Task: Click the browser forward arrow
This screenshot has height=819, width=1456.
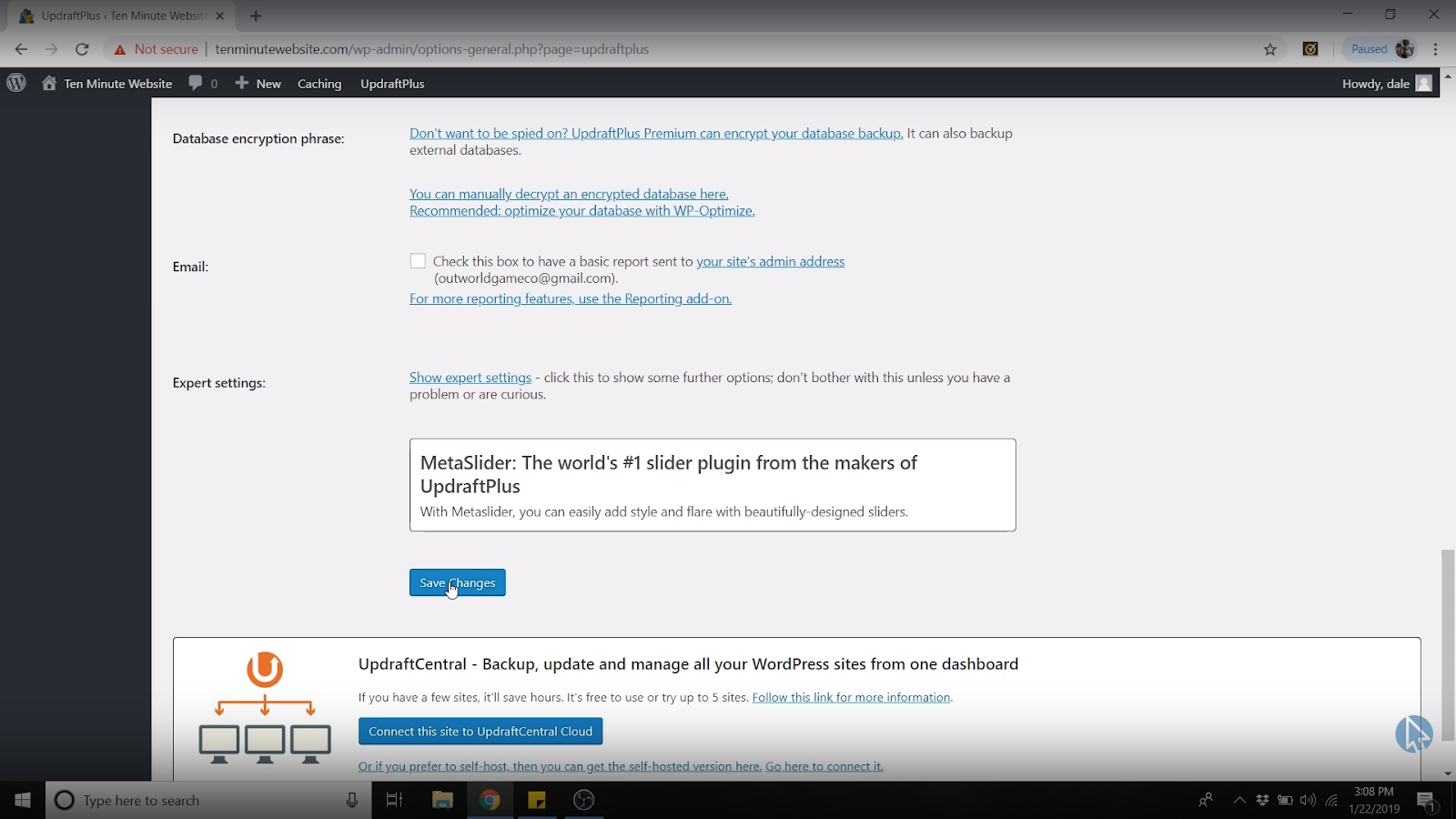Action: pyautogui.click(x=52, y=49)
